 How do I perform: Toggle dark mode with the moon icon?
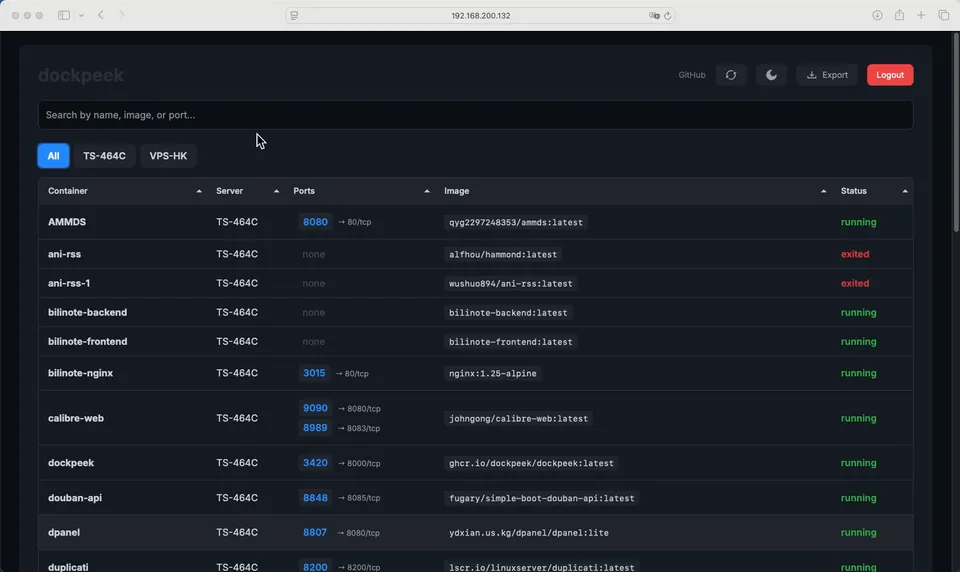click(771, 75)
